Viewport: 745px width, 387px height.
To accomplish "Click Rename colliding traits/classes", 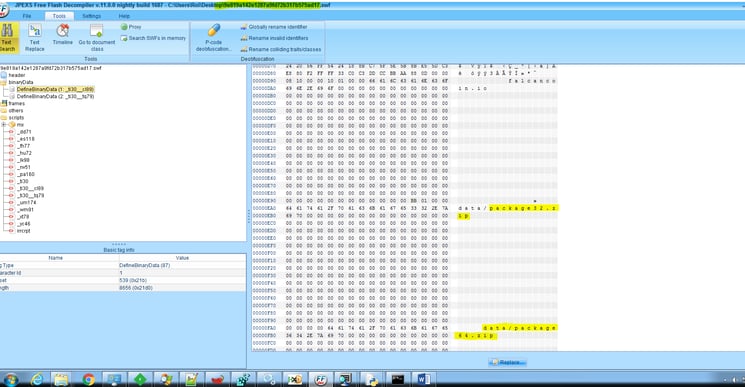I will (281, 49).
